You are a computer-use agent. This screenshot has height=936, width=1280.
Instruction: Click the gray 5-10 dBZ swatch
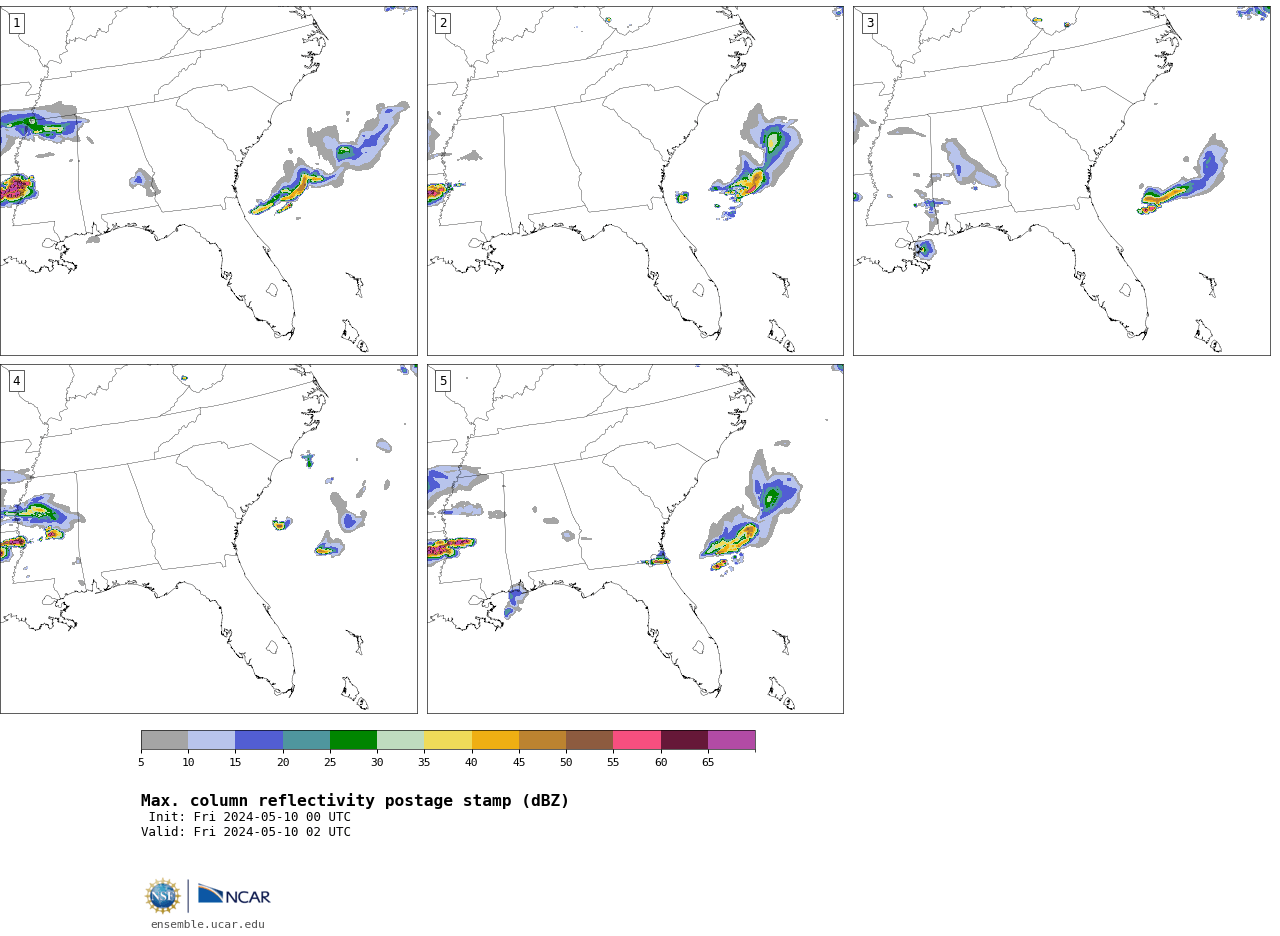[x=164, y=740]
